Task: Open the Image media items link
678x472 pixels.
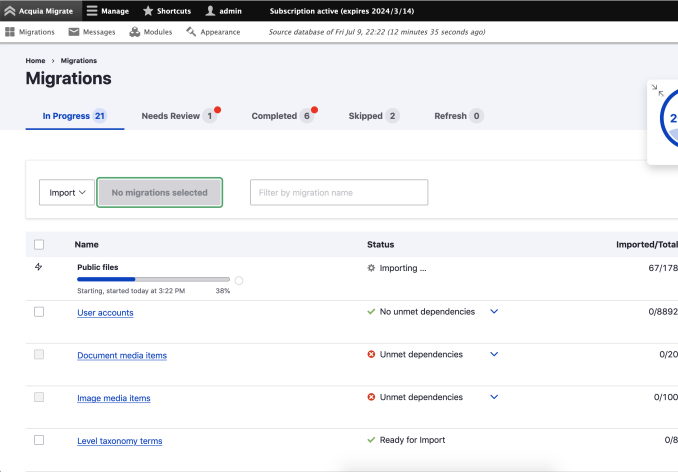Action: (114, 398)
